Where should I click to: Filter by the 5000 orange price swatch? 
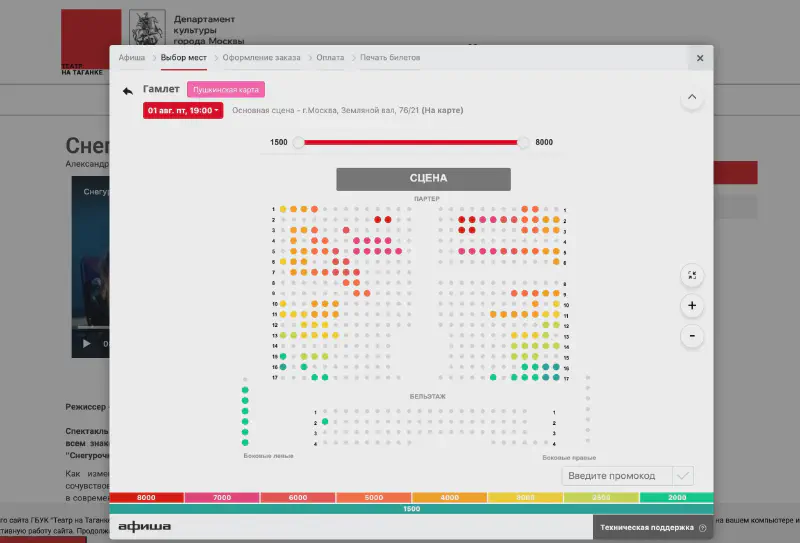click(373, 497)
